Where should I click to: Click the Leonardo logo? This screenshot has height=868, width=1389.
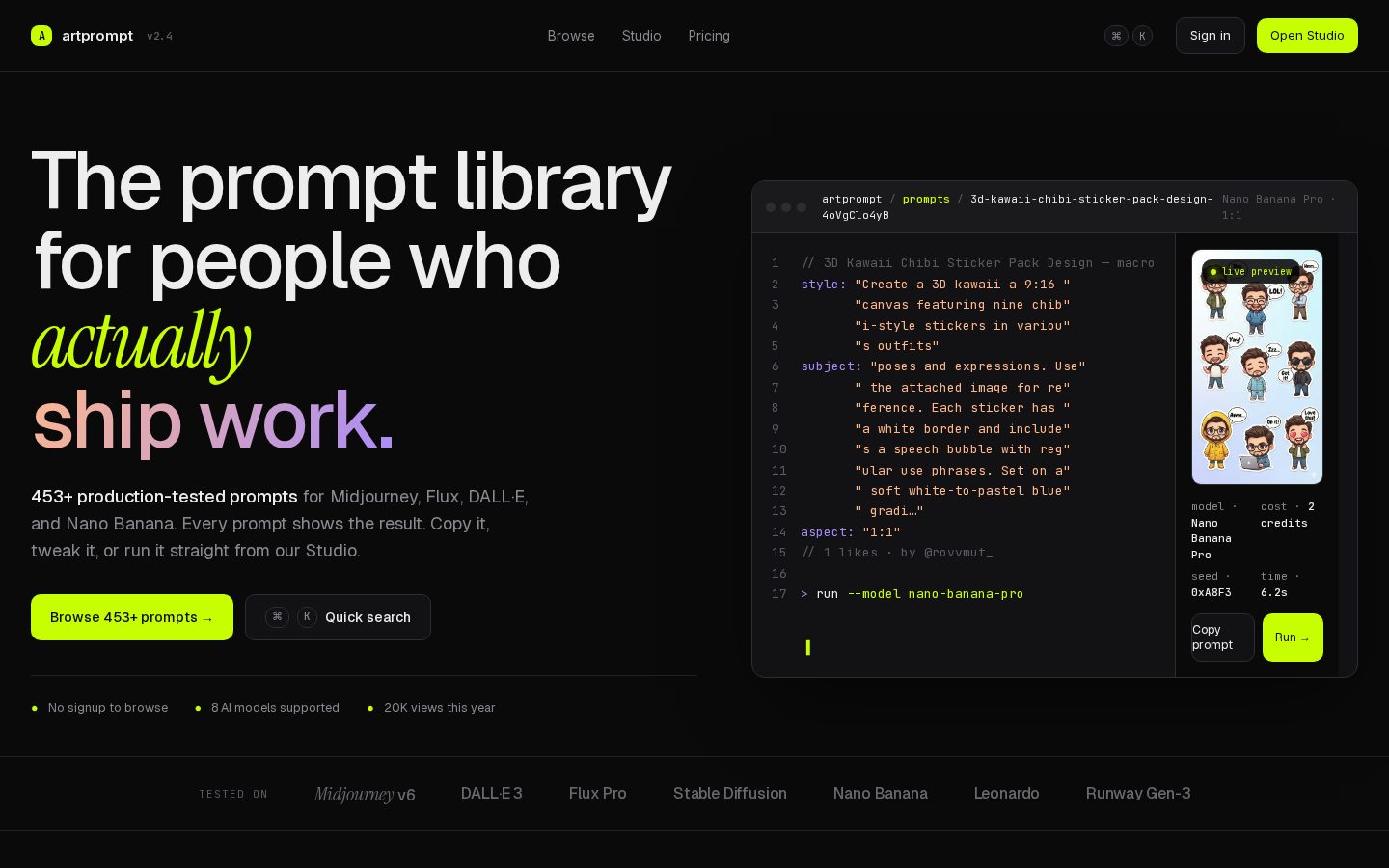click(1007, 794)
